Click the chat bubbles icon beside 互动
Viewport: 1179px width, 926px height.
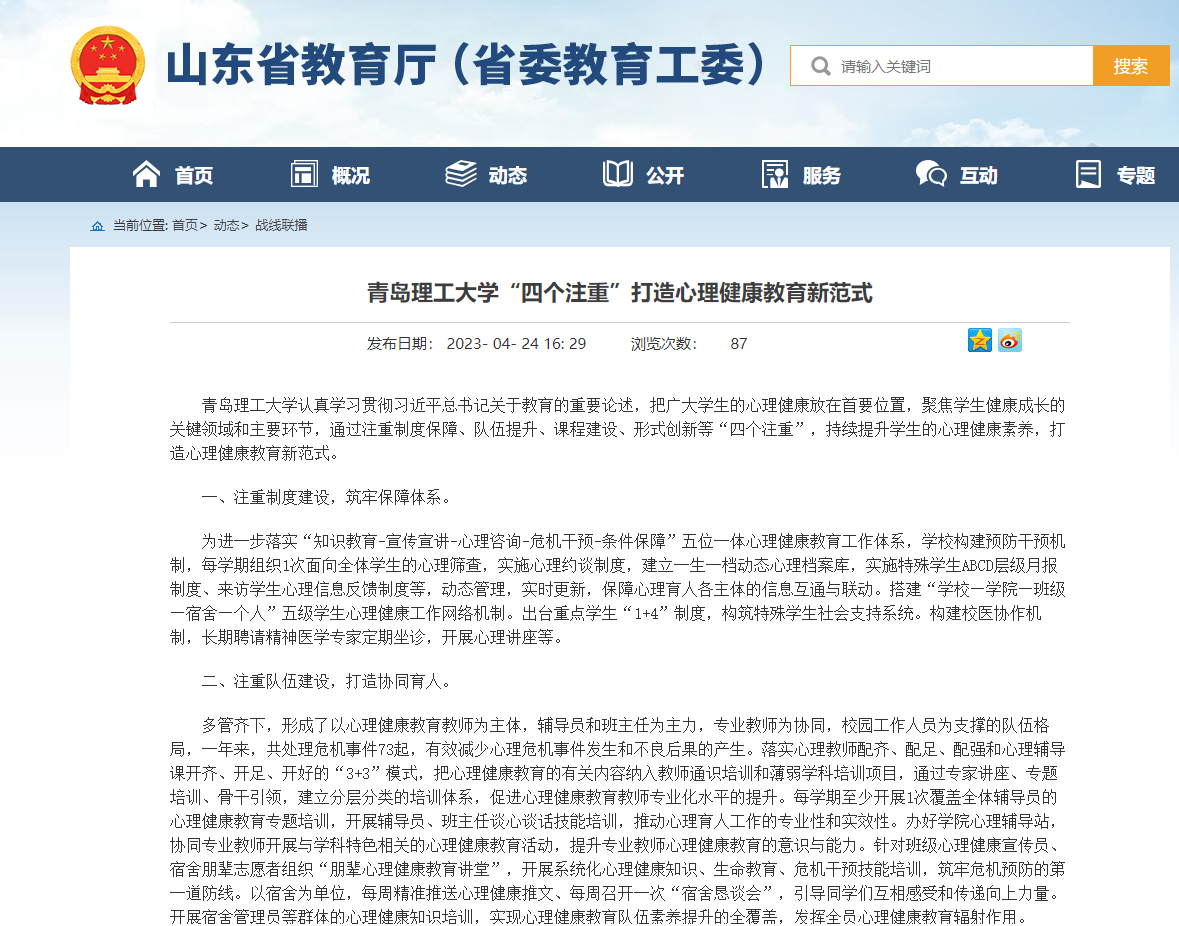pos(931,174)
